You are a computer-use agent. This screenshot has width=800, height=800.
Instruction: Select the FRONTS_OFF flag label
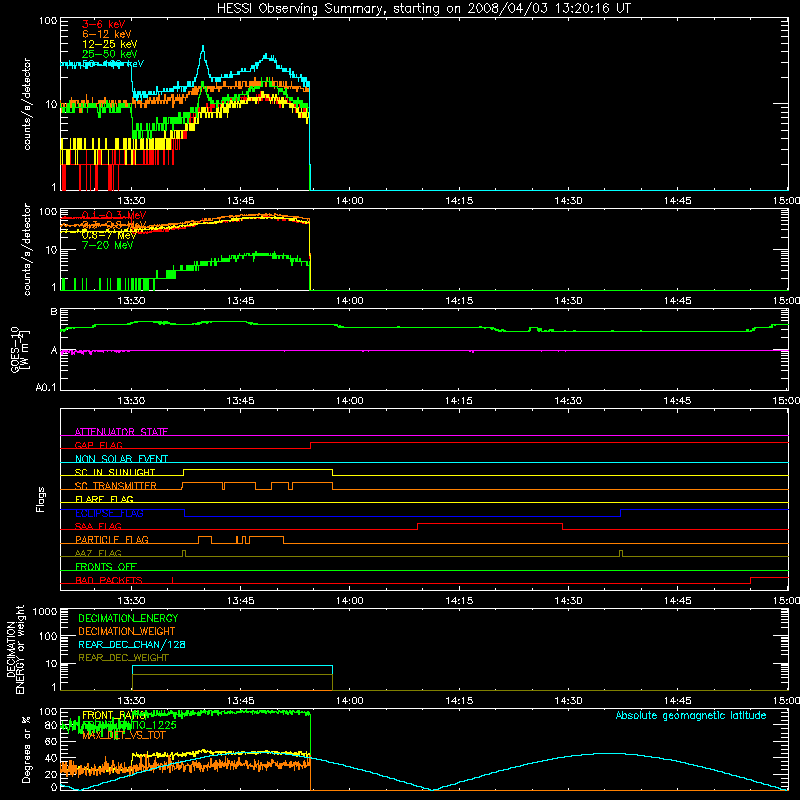106,566
